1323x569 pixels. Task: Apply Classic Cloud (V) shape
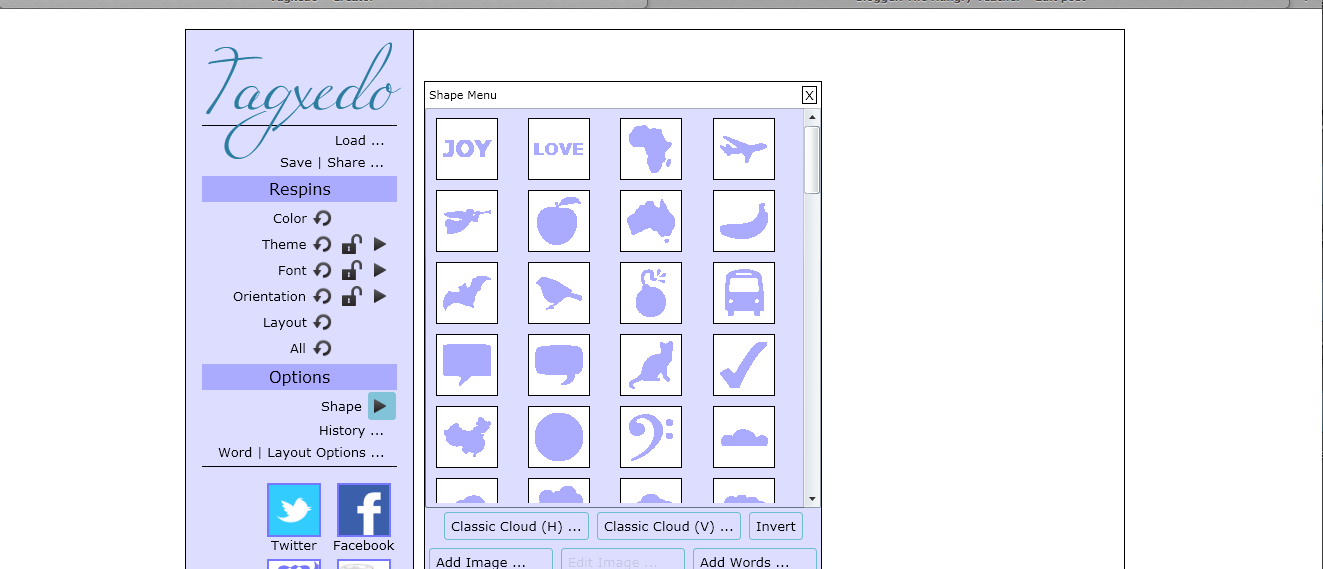click(669, 526)
